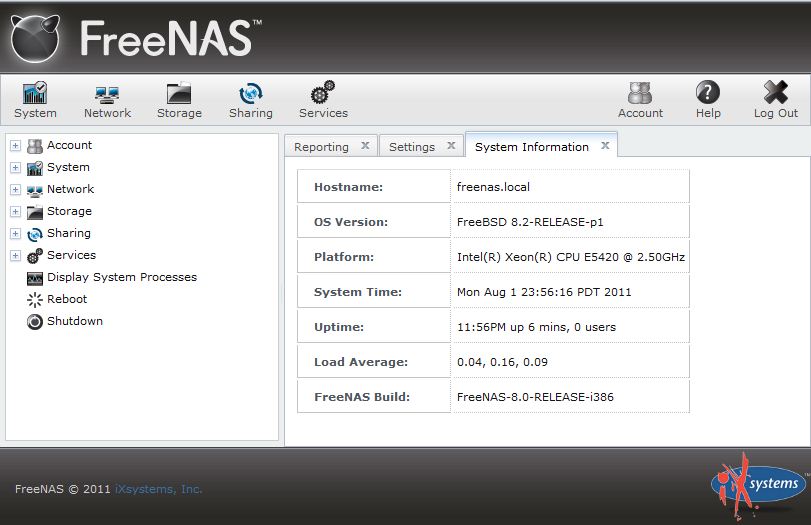Viewport: 811px width, 525px height.
Task: Click the Load Average: label
Action: (361, 362)
